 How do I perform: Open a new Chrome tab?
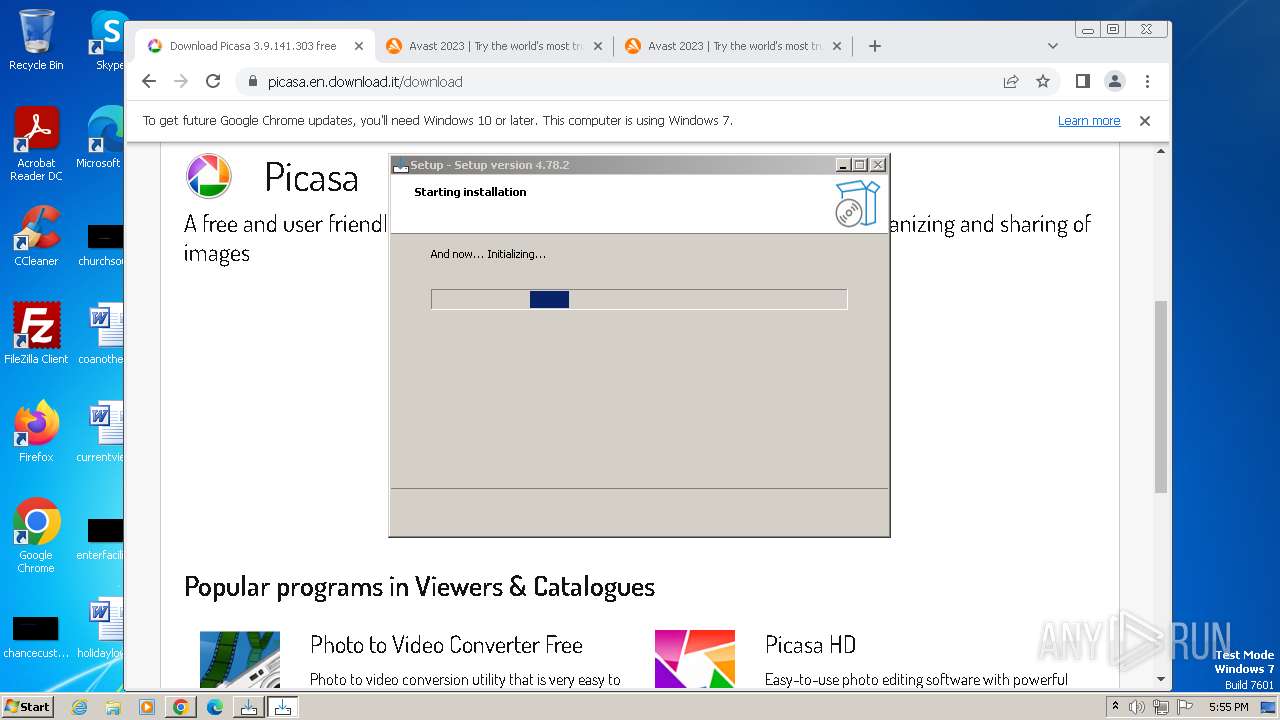tap(875, 46)
